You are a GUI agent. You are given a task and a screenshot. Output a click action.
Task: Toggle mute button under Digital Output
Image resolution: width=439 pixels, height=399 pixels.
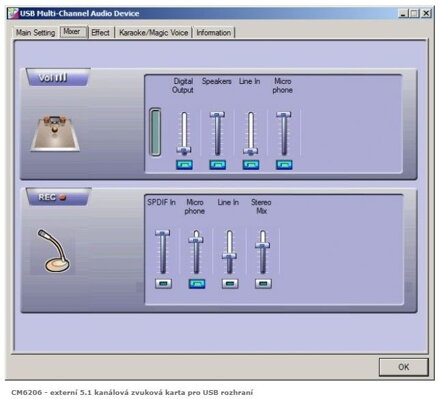(x=184, y=165)
